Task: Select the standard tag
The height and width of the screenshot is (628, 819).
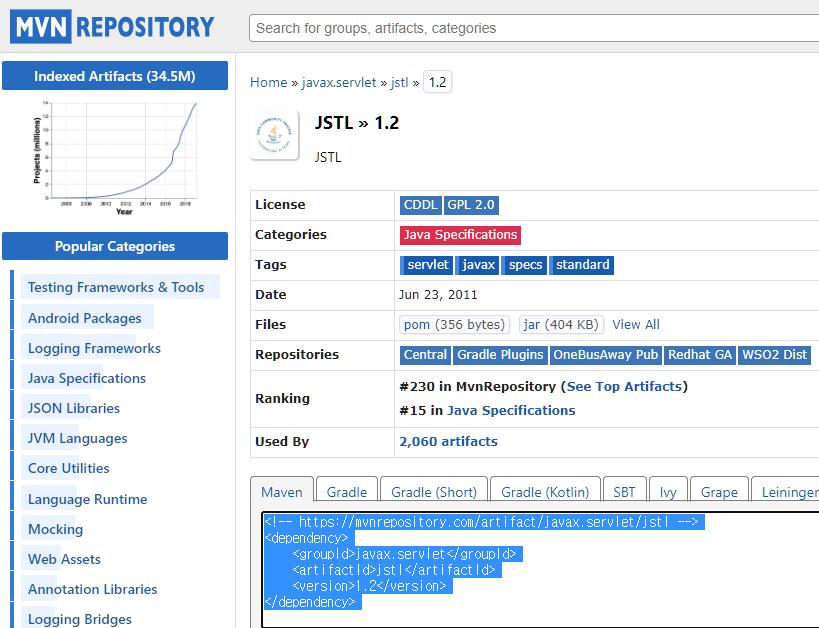Action: tap(582, 265)
